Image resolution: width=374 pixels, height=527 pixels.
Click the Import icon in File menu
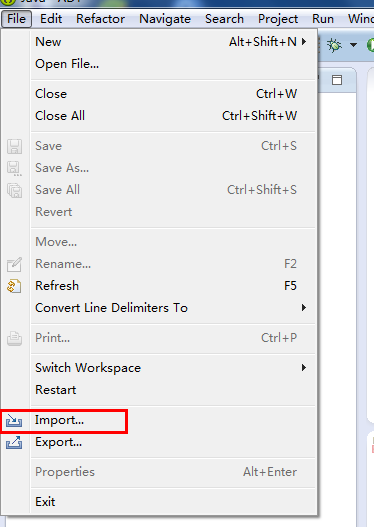(14, 421)
